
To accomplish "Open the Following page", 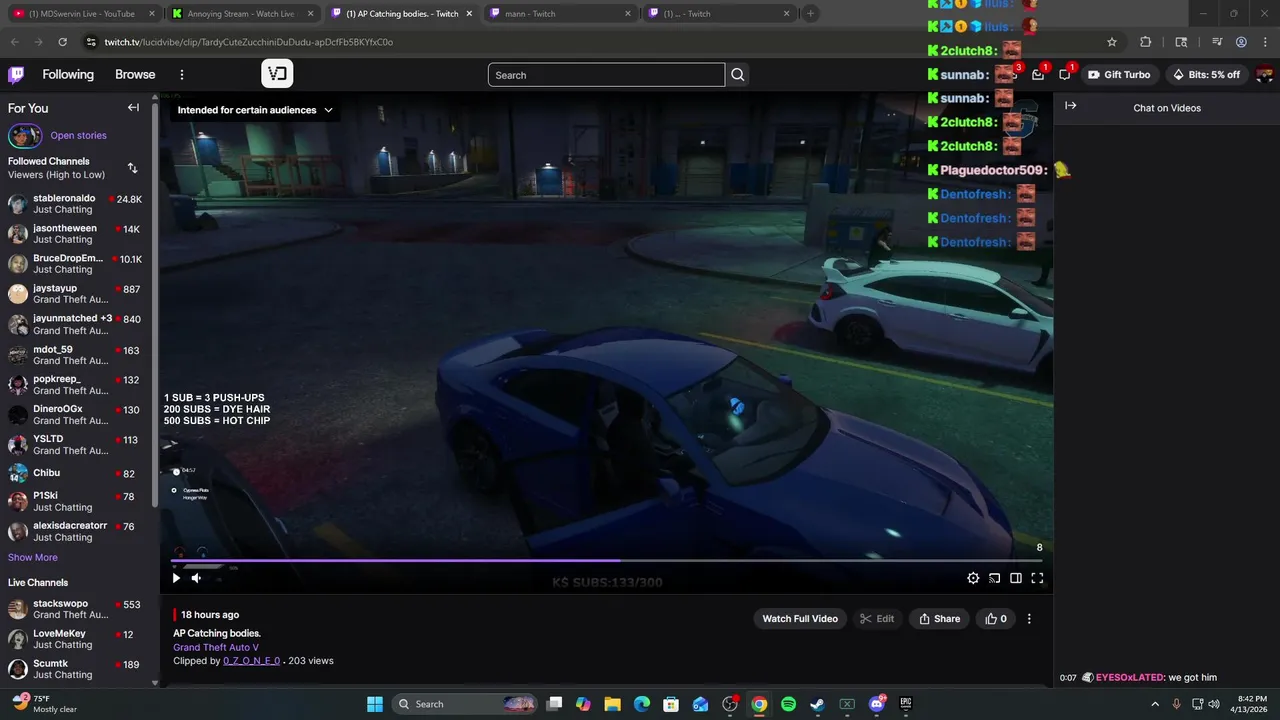I will coord(68,75).
